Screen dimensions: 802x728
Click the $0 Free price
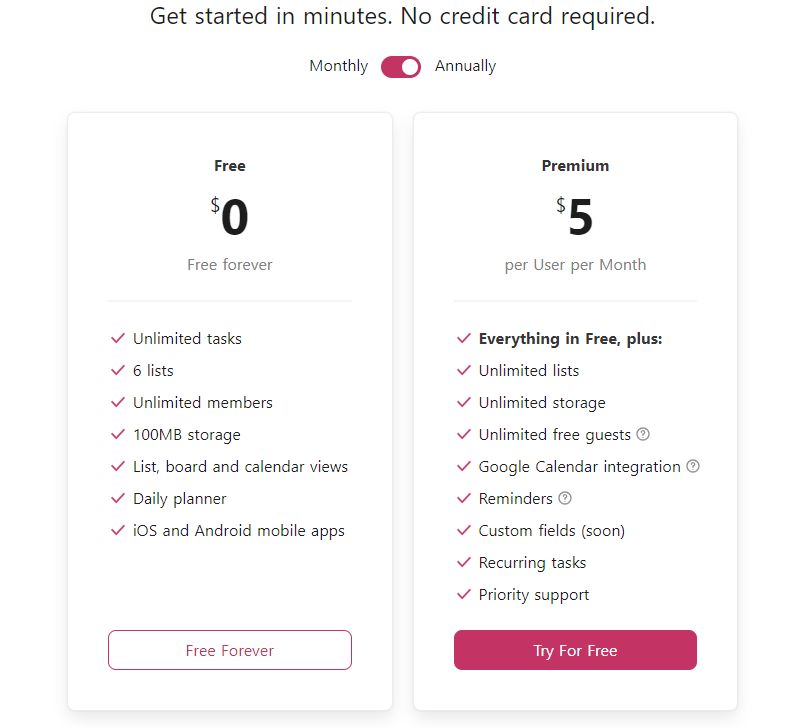pyautogui.click(x=231, y=218)
